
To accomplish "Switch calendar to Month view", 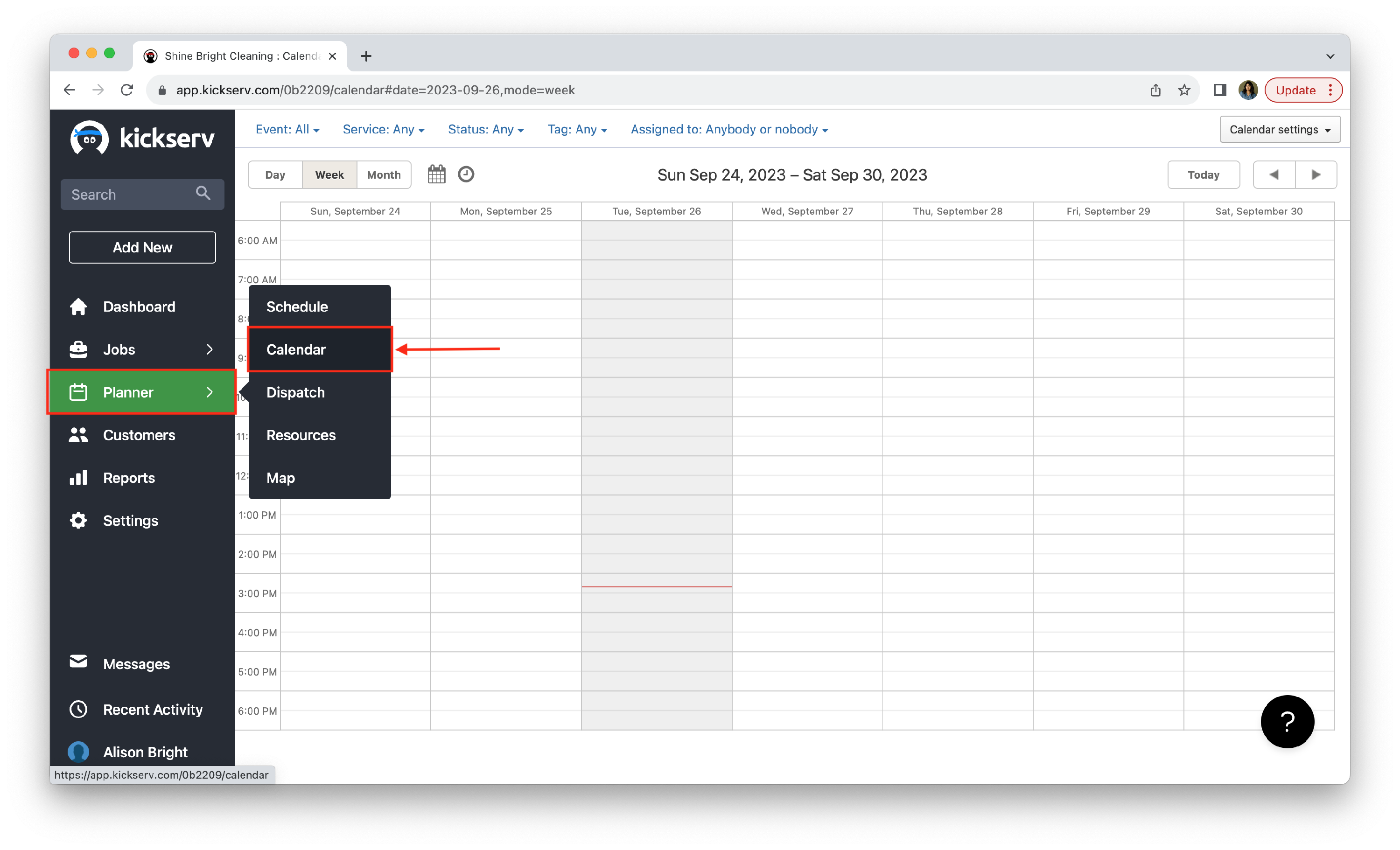I will tap(384, 175).
